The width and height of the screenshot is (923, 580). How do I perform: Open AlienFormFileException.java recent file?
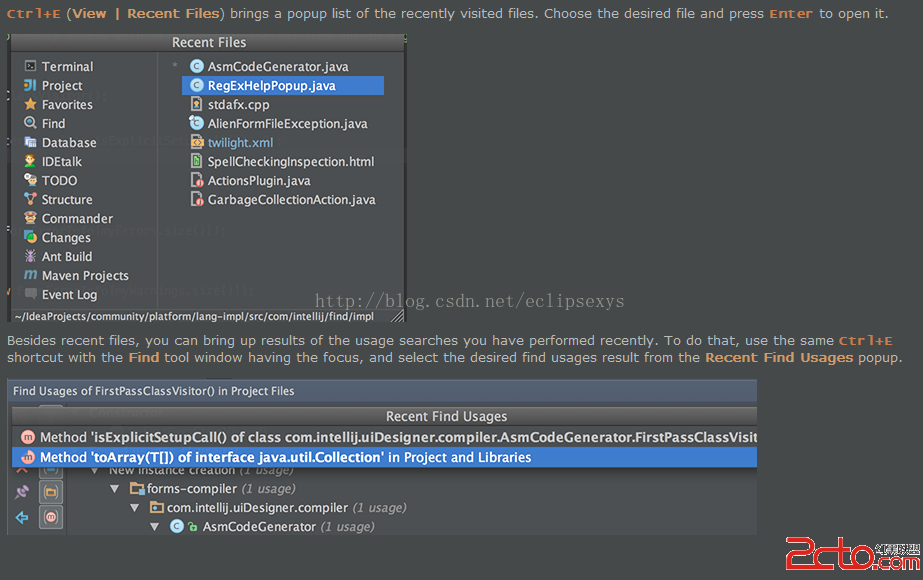278,124
